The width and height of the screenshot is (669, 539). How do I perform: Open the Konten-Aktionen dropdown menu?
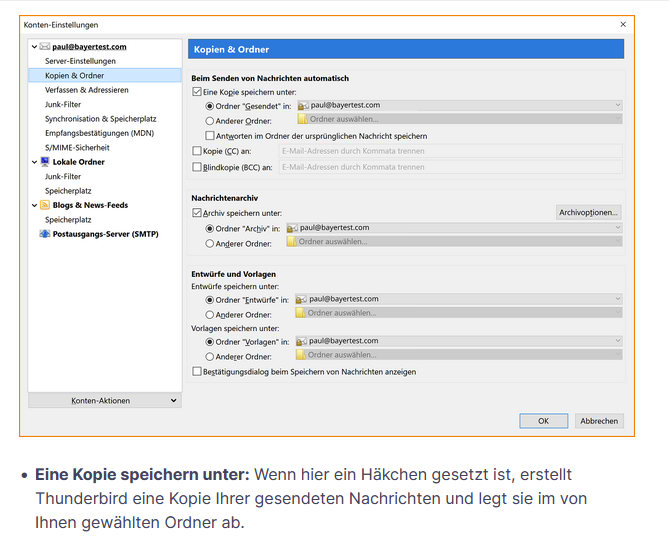coord(105,400)
